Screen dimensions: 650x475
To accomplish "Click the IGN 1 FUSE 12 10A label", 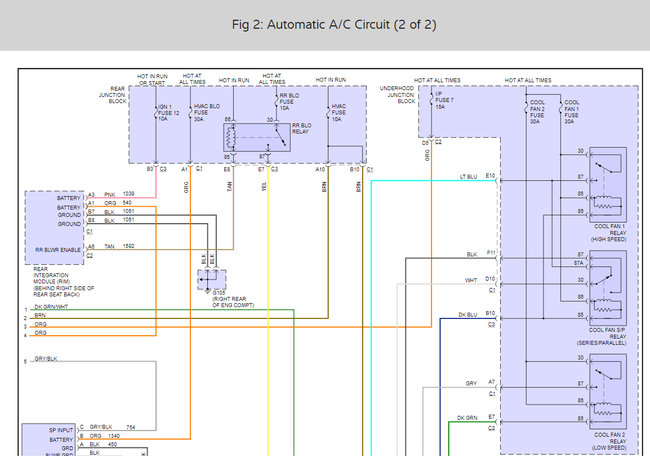I will (x=169, y=113).
